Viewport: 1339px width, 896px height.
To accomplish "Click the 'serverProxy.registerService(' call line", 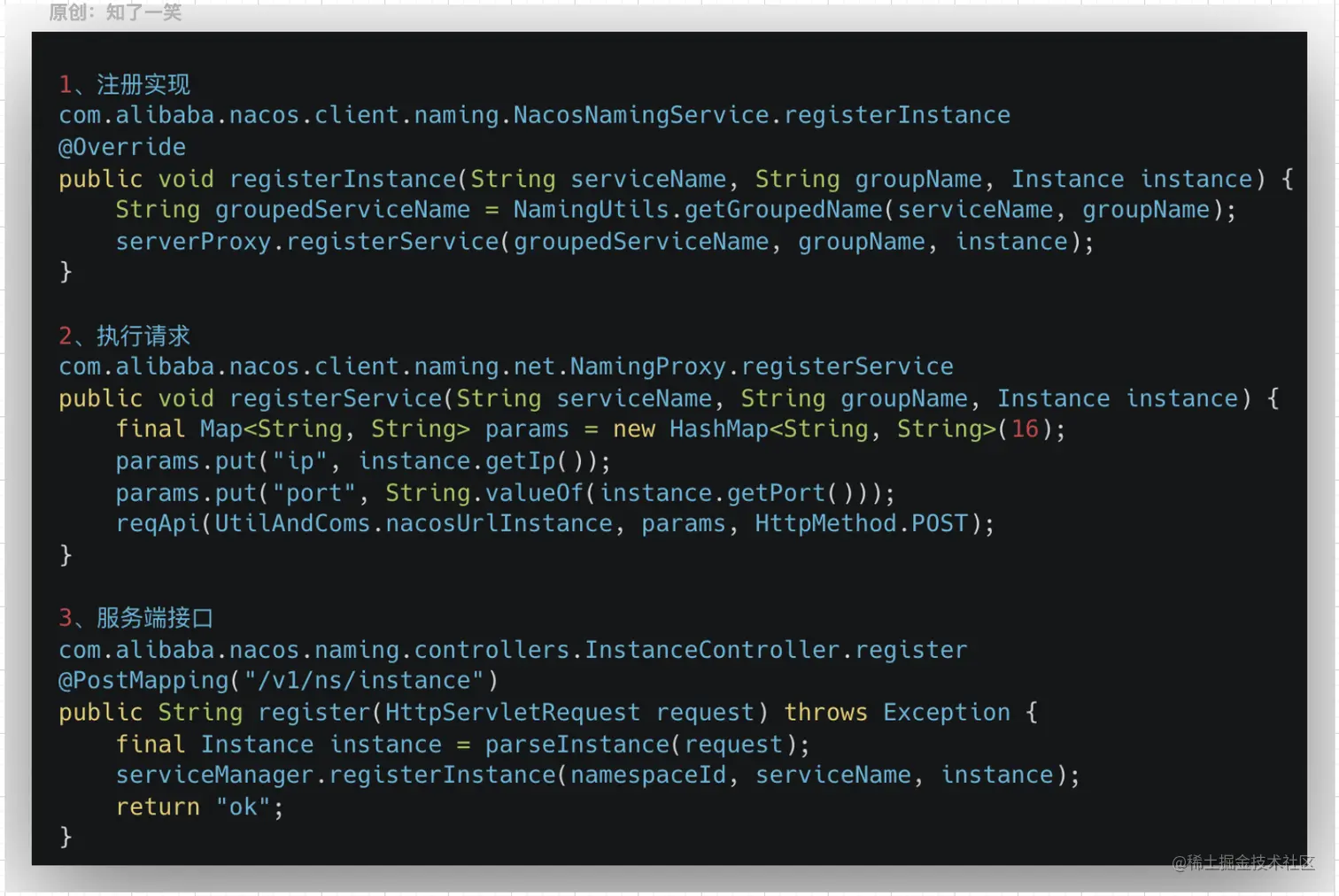I will pos(605,242).
